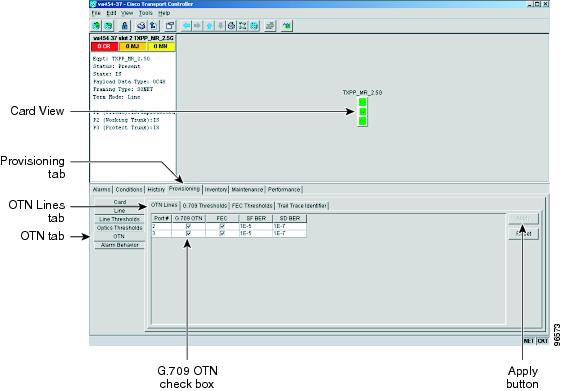
Task: Click the lock node toolbar icon
Action: pos(124,26)
